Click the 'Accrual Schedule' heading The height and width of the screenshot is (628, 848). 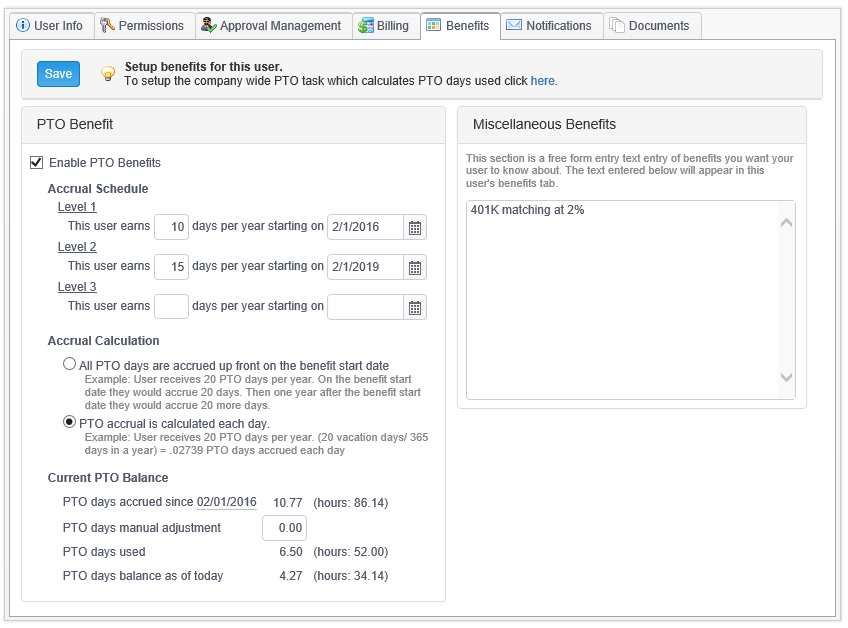pos(98,189)
